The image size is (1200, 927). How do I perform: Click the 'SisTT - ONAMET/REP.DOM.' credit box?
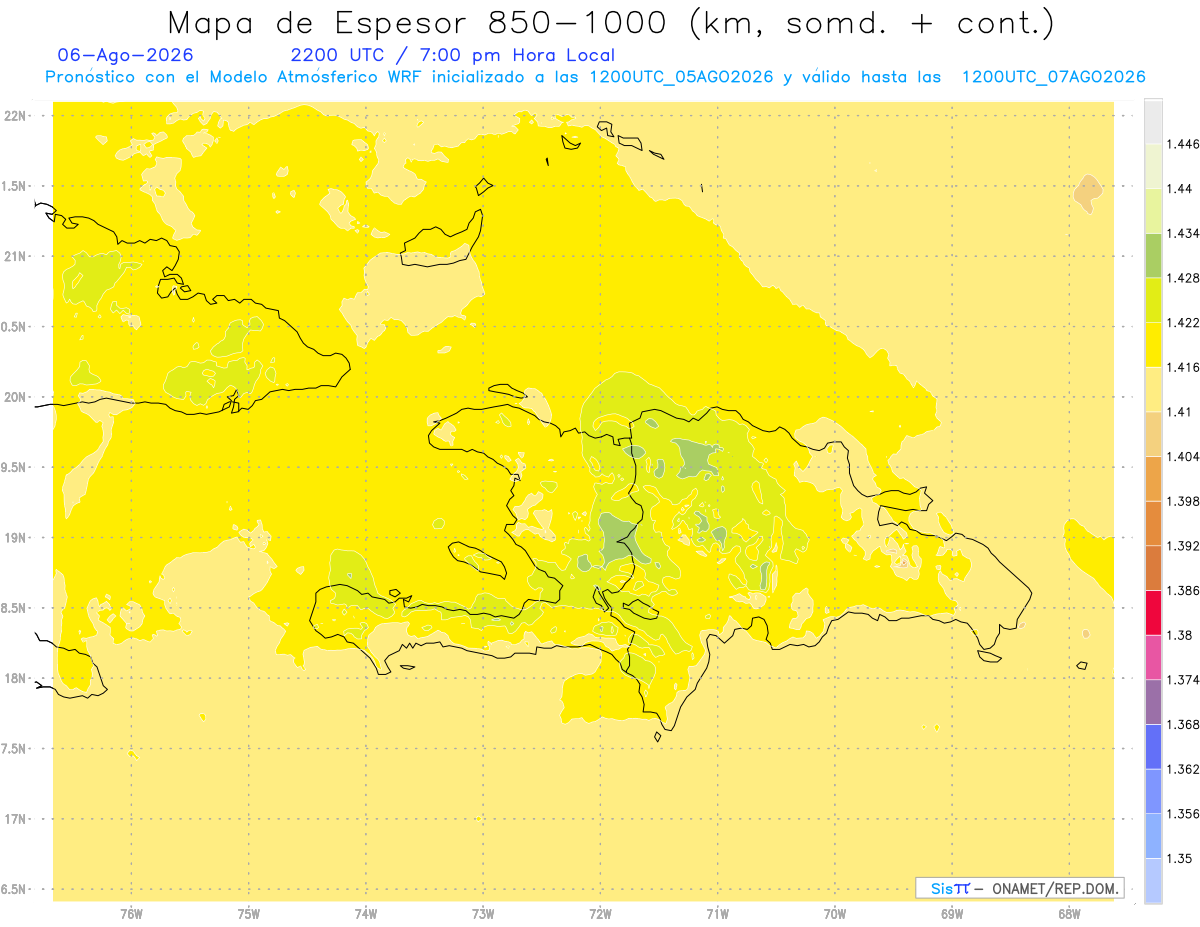point(1020,888)
